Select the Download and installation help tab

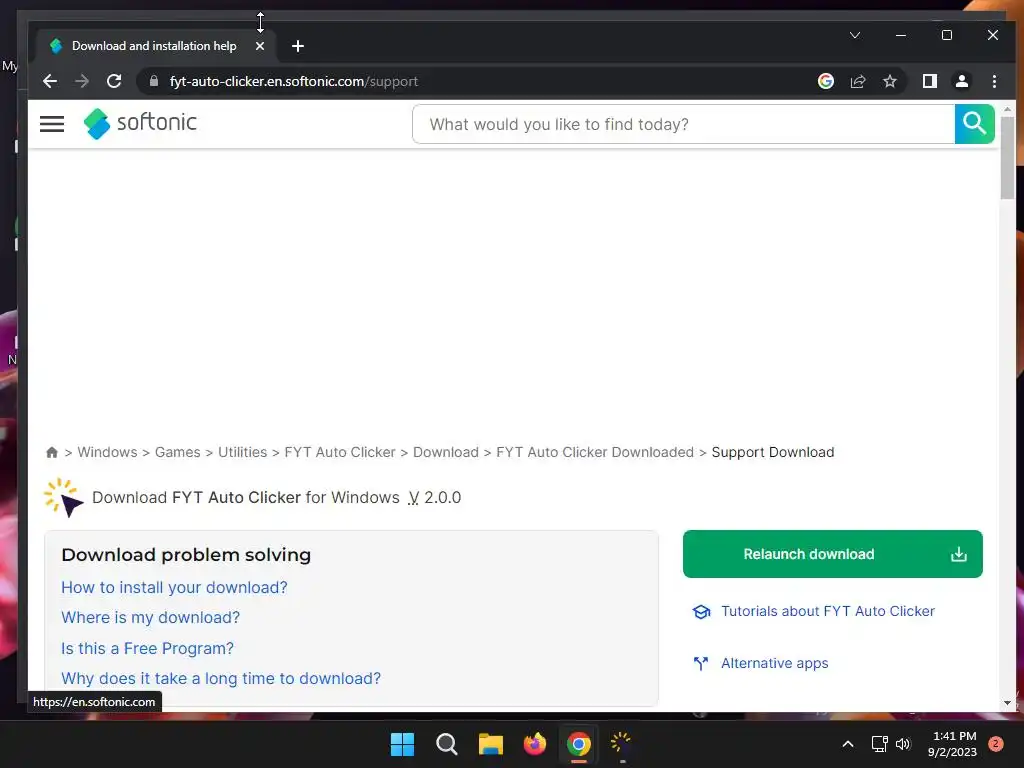pyautogui.click(x=154, y=46)
